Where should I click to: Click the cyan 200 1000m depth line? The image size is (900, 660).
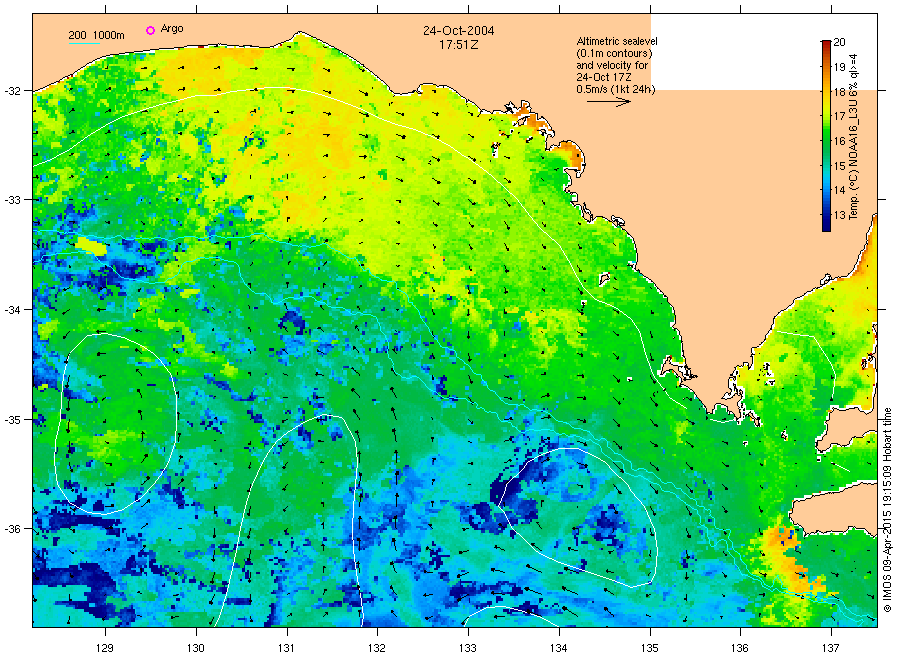click(84, 43)
